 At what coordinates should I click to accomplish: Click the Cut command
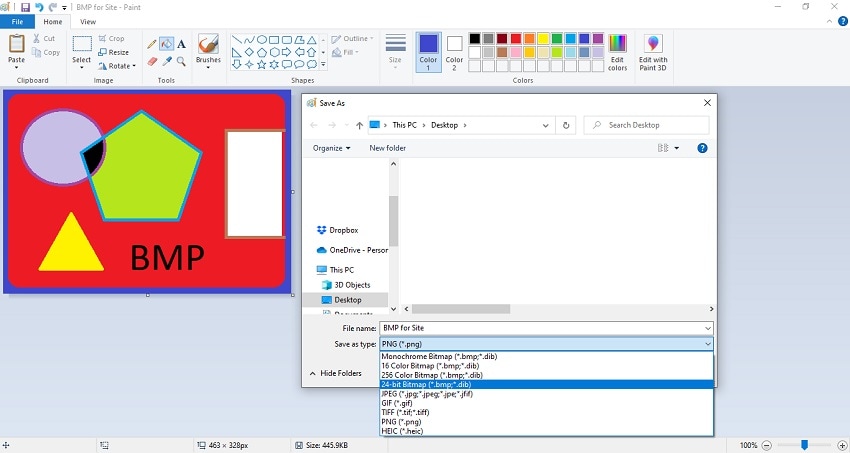(44, 38)
